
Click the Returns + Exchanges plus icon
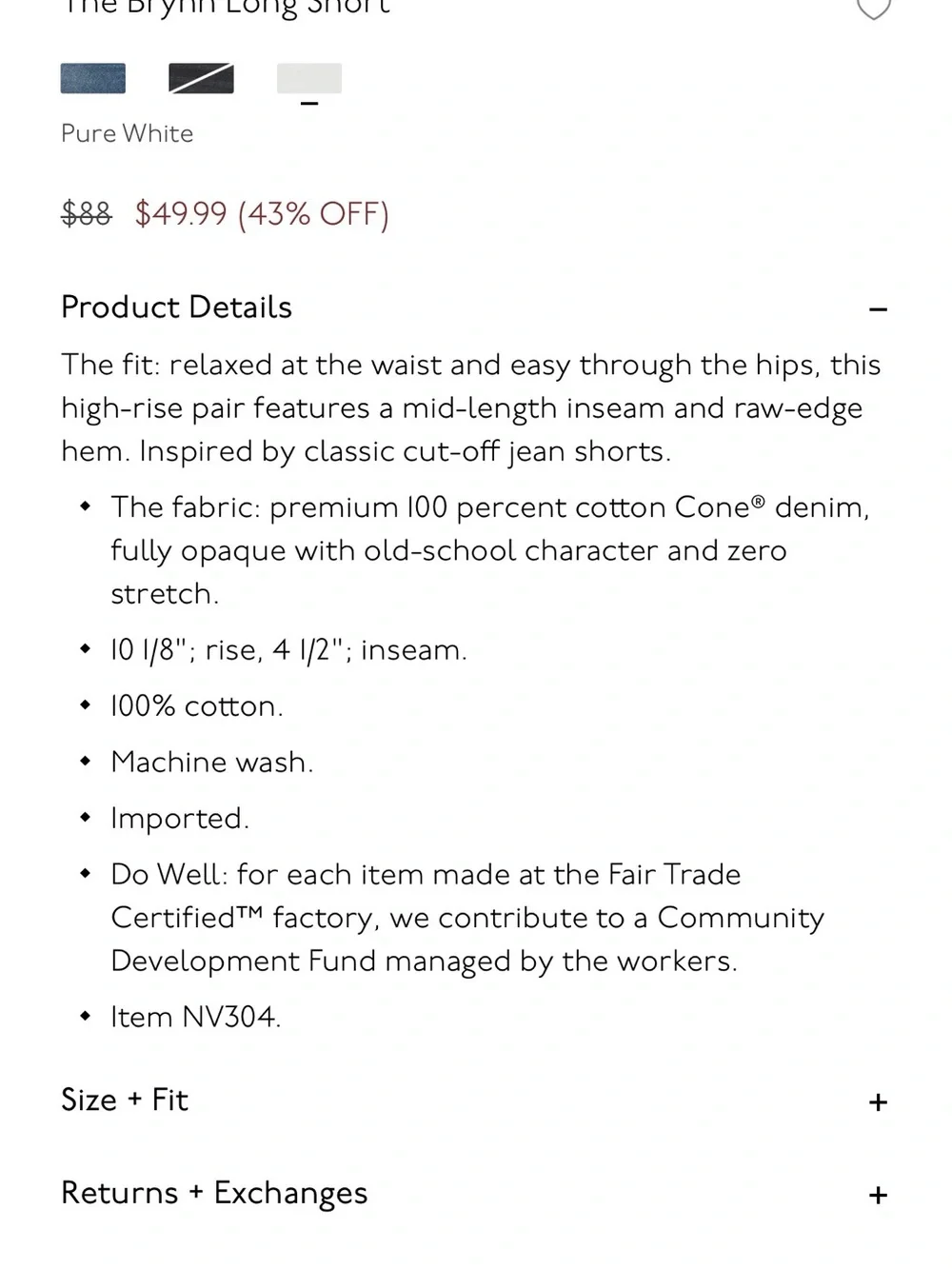point(878,1195)
